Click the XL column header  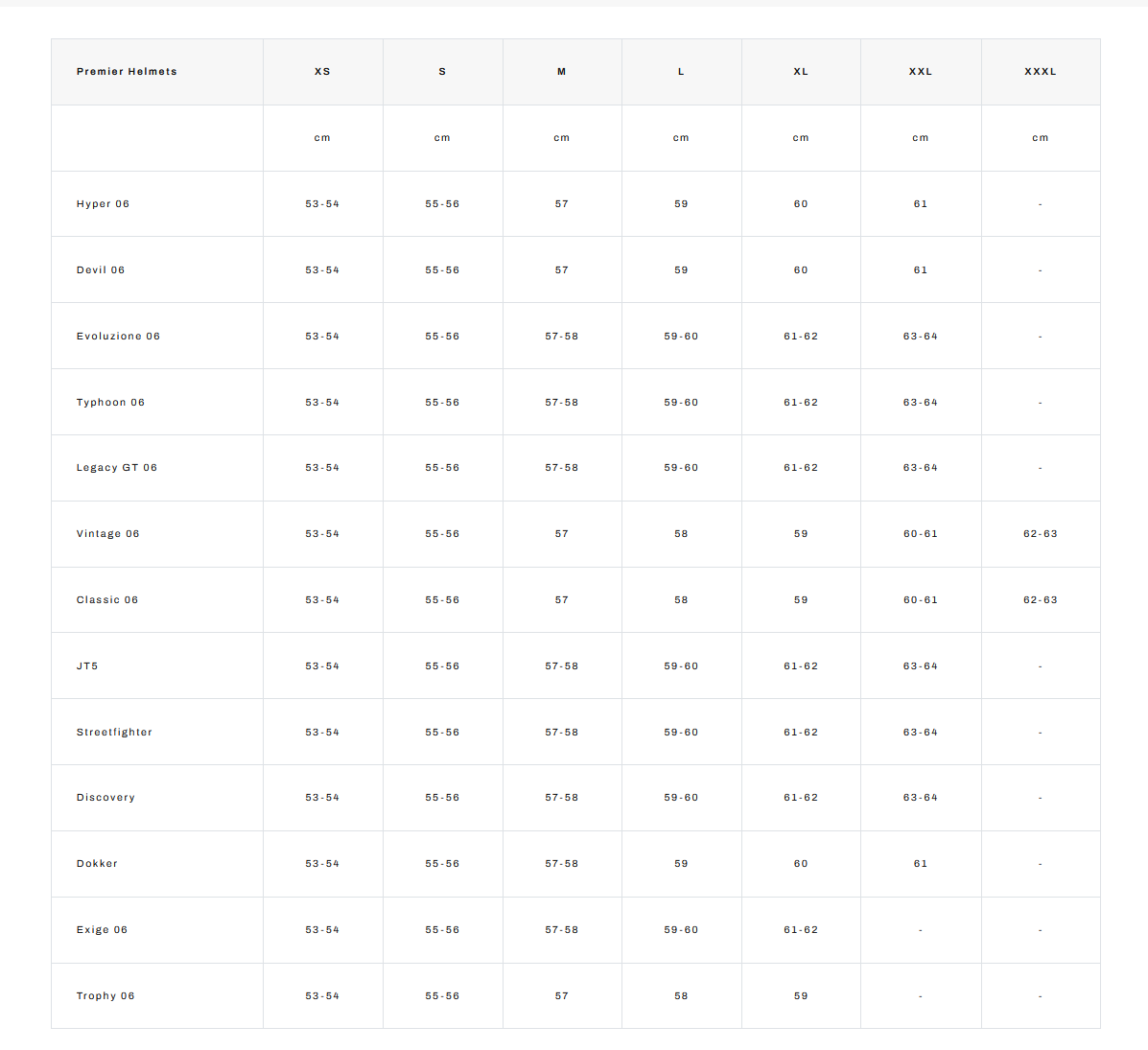pyautogui.click(x=801, y=72)
